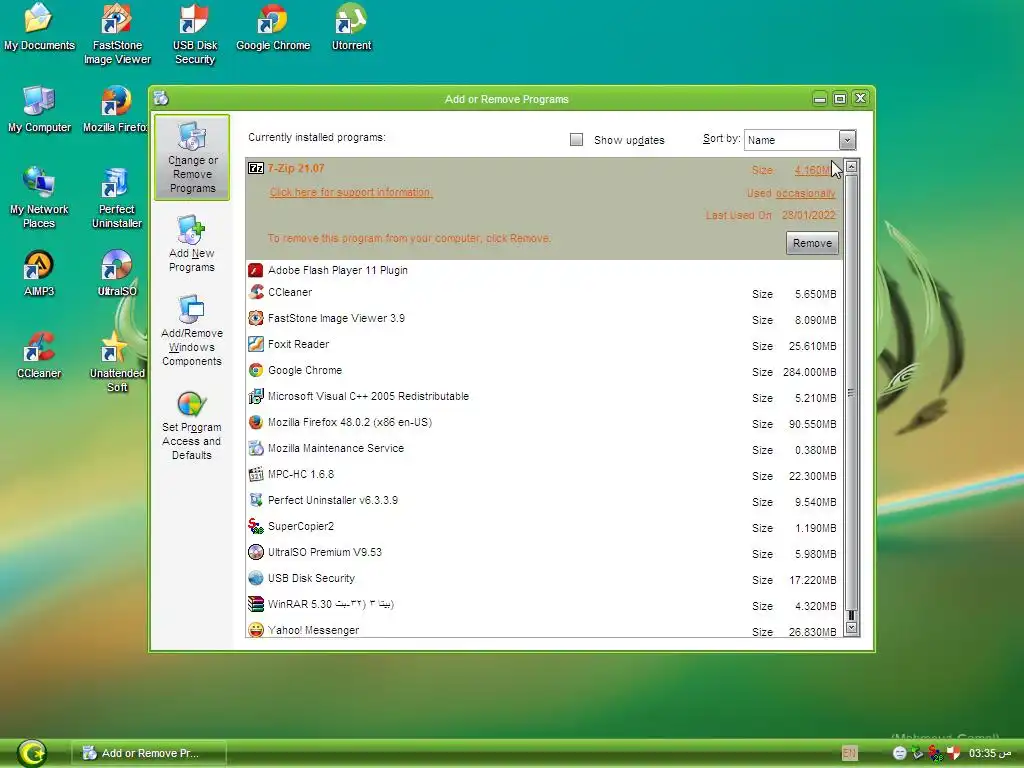The image size is (1024, 768).
Task: Open My Documents desktop icon
Action: coord(39,27)
